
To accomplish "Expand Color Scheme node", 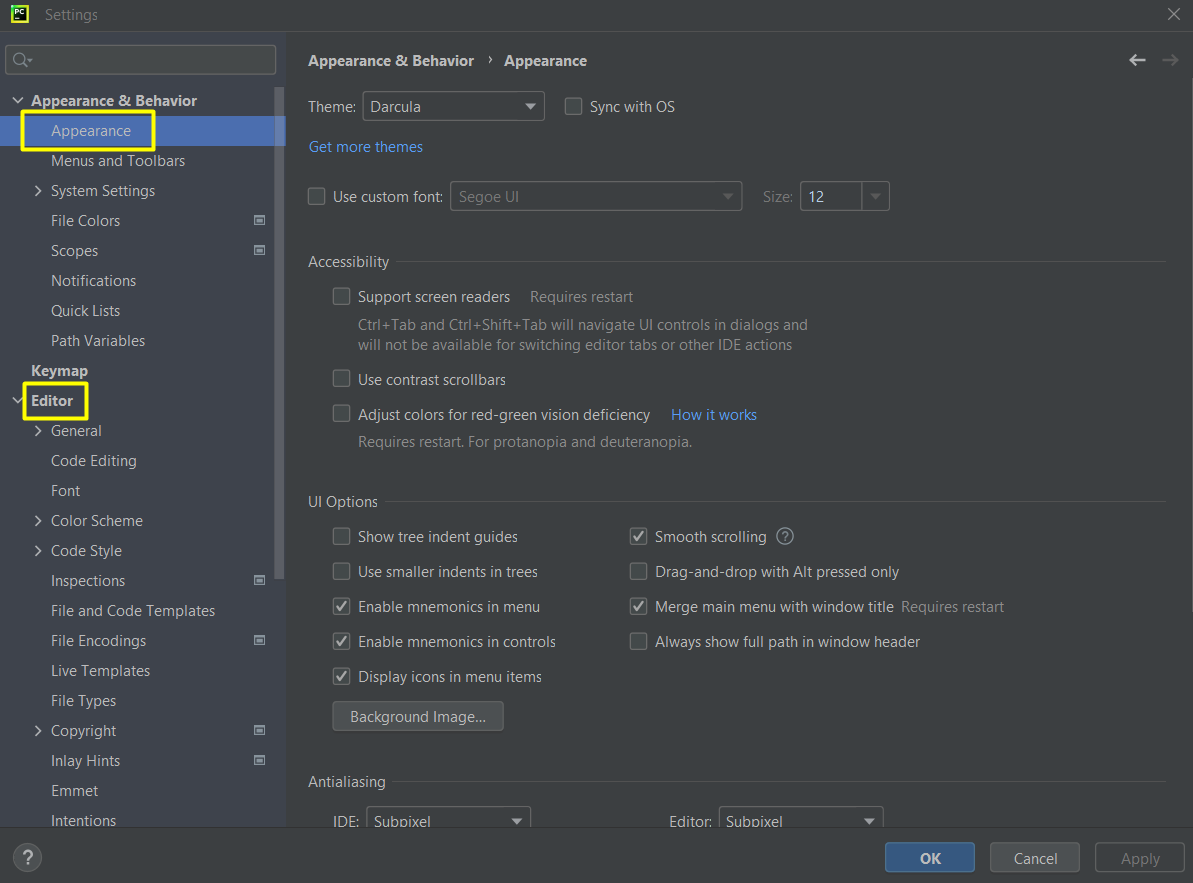I will 38,521.
